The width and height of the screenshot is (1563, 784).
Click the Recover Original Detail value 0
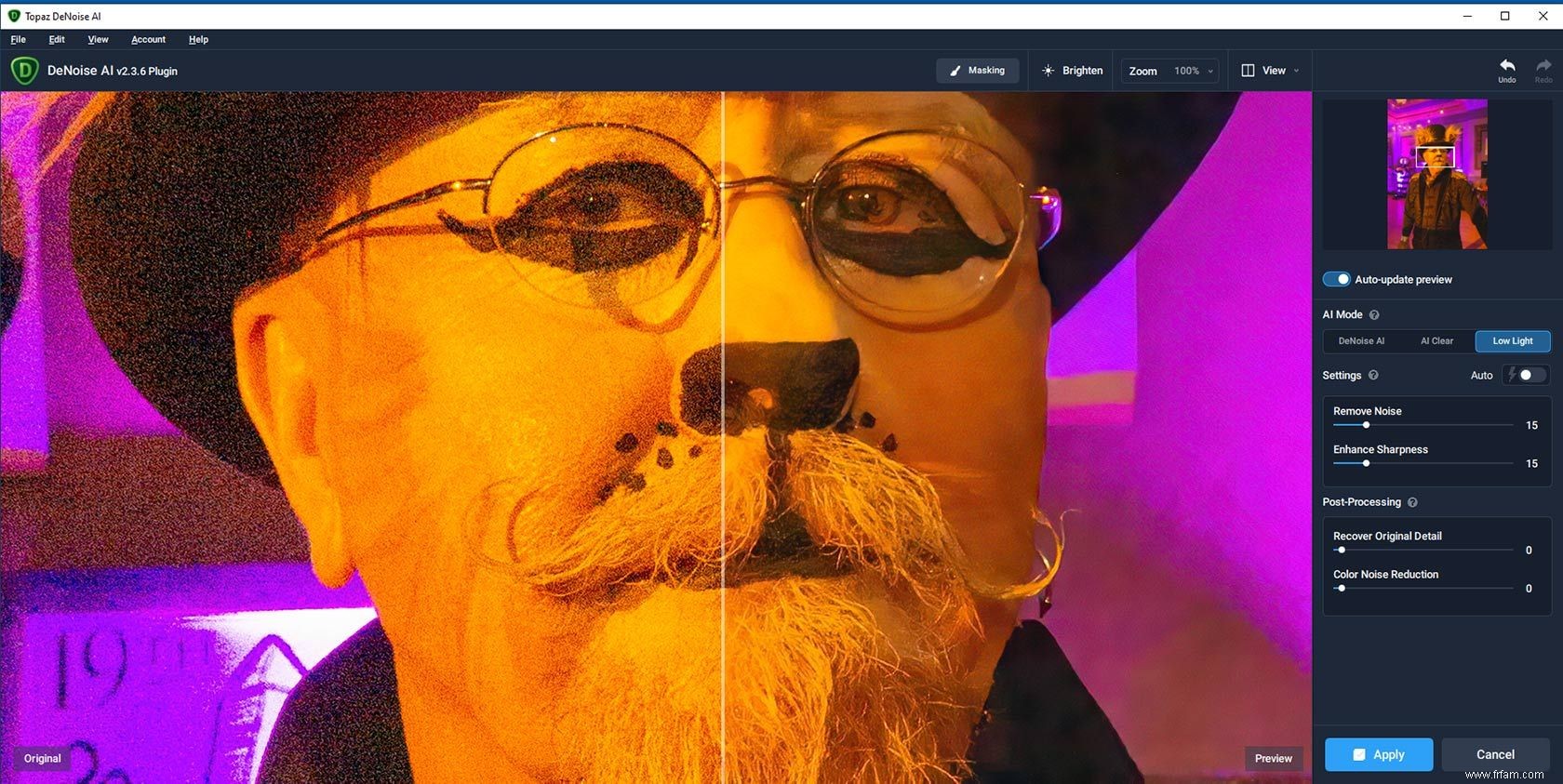click(1529, 550)
